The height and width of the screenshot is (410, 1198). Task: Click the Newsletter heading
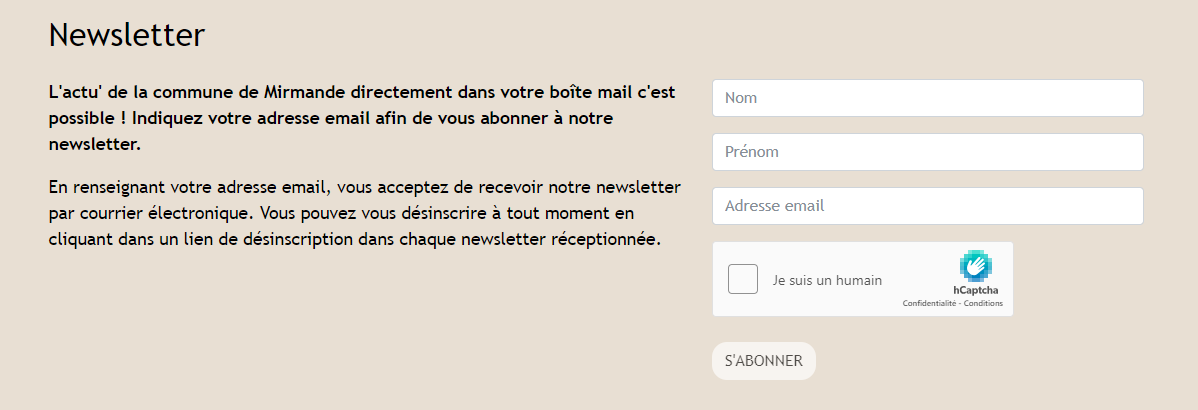[x=126, y=35]
